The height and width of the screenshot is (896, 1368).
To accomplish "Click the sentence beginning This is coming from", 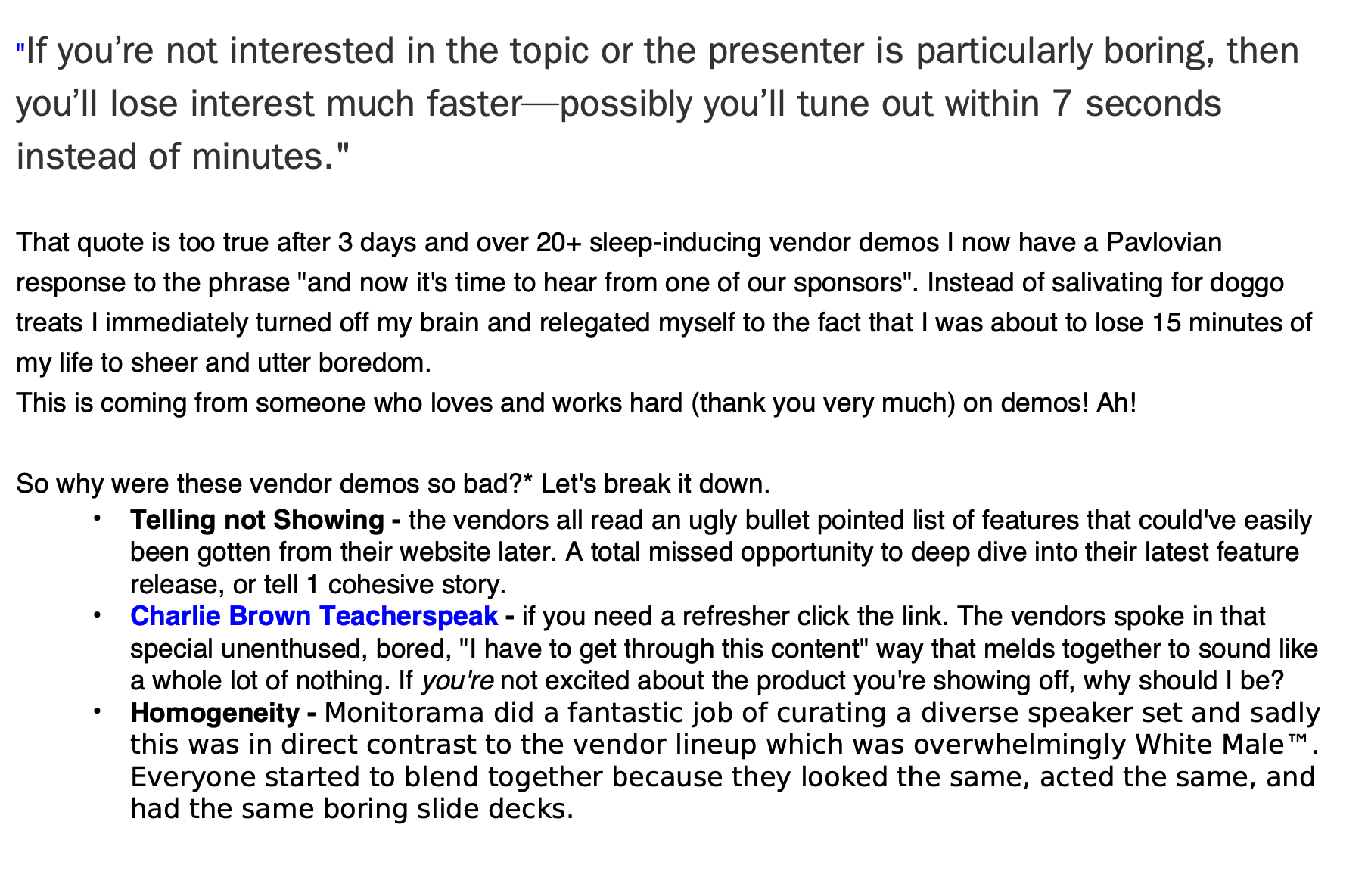I will pyautogui.click(x=577, y=403).
